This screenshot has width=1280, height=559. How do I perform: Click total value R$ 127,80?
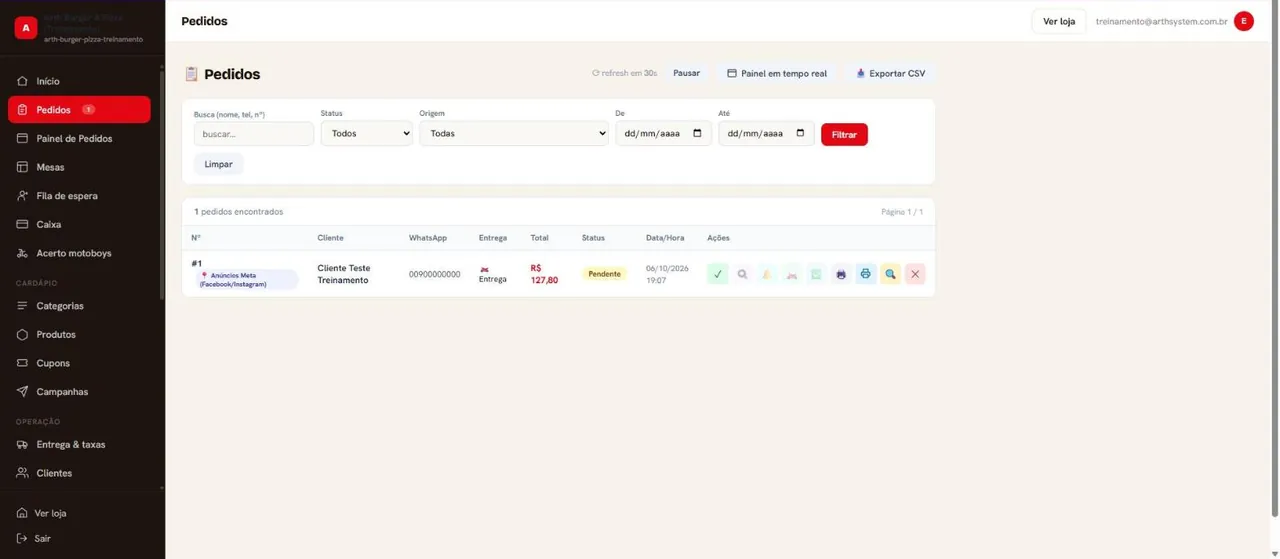(544, 274)
